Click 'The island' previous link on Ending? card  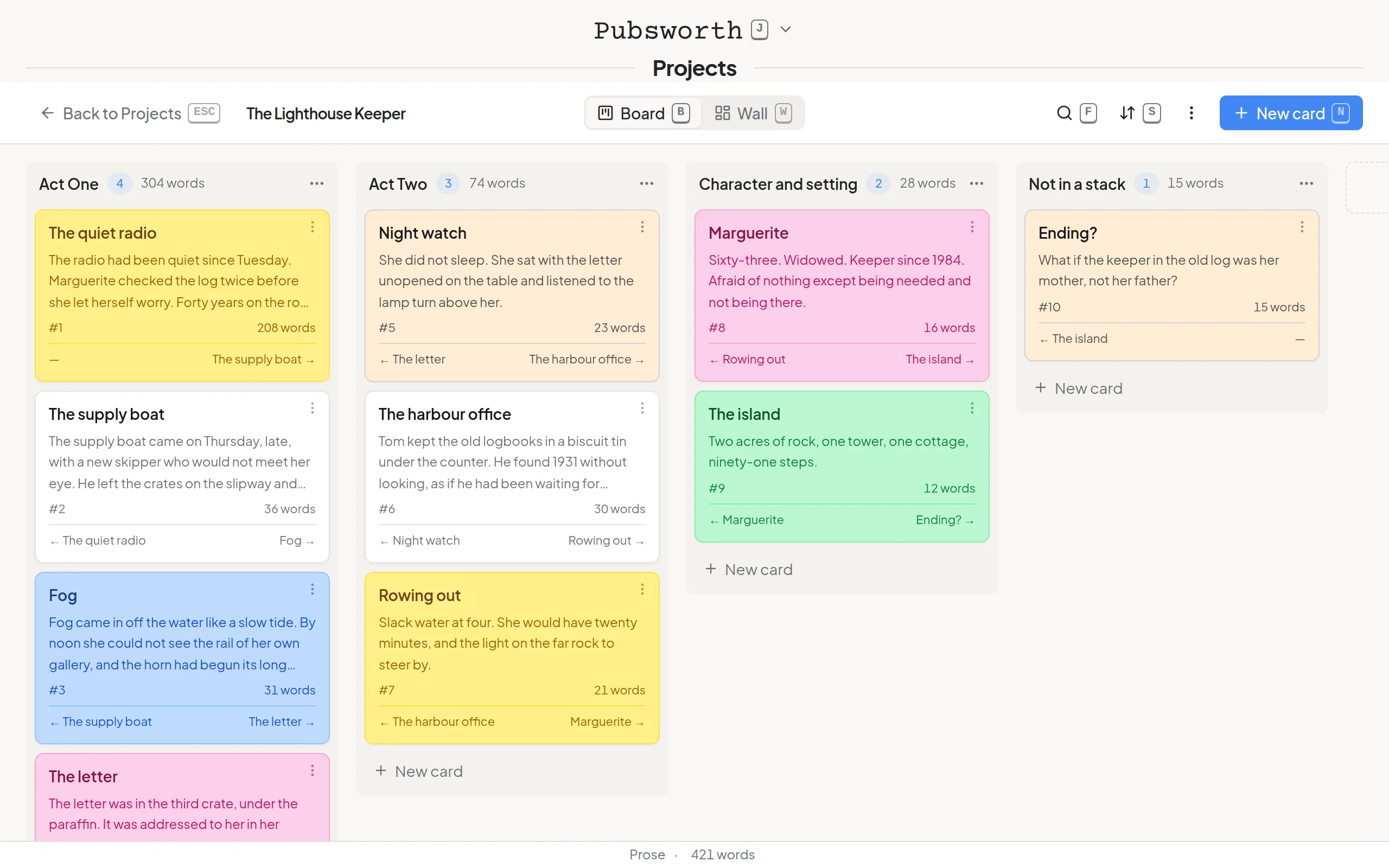[x=1073, y=339]
